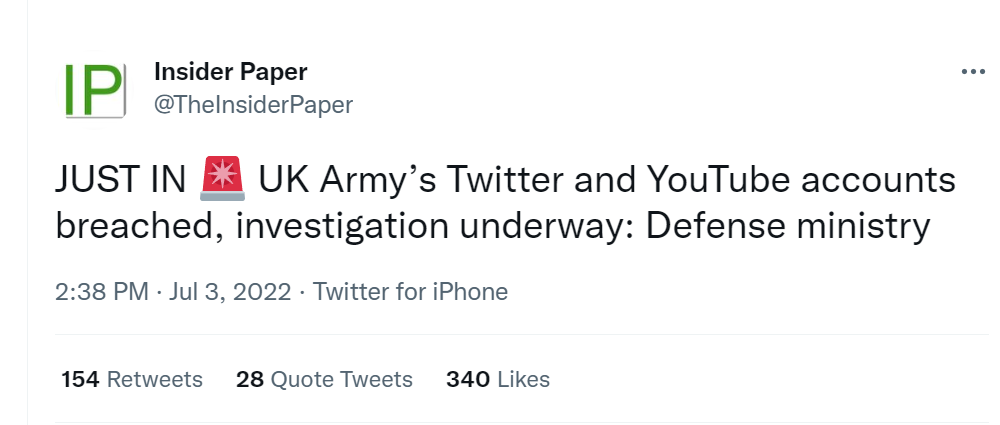
Task: View the 340 Likes list
Action: [x=498, y=380]
